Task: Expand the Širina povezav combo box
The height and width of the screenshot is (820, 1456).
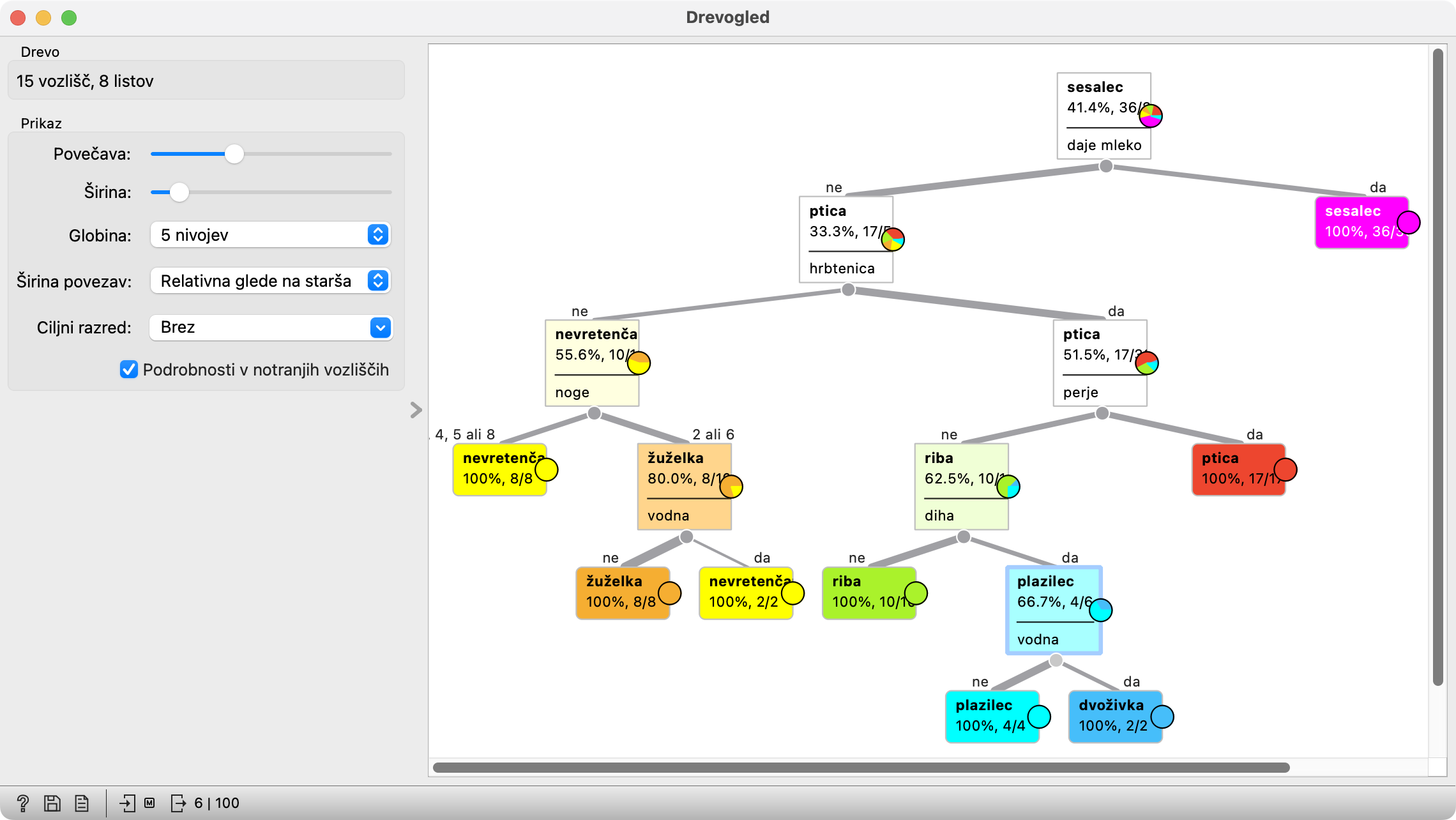Action: 270,281
